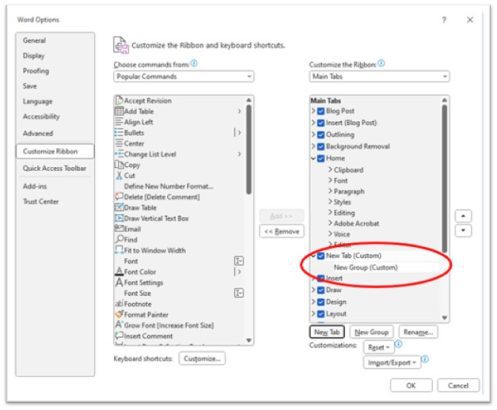Screen dimensions: 497x410
Task: Select the Format Painter brush icon
Action: 119,314
